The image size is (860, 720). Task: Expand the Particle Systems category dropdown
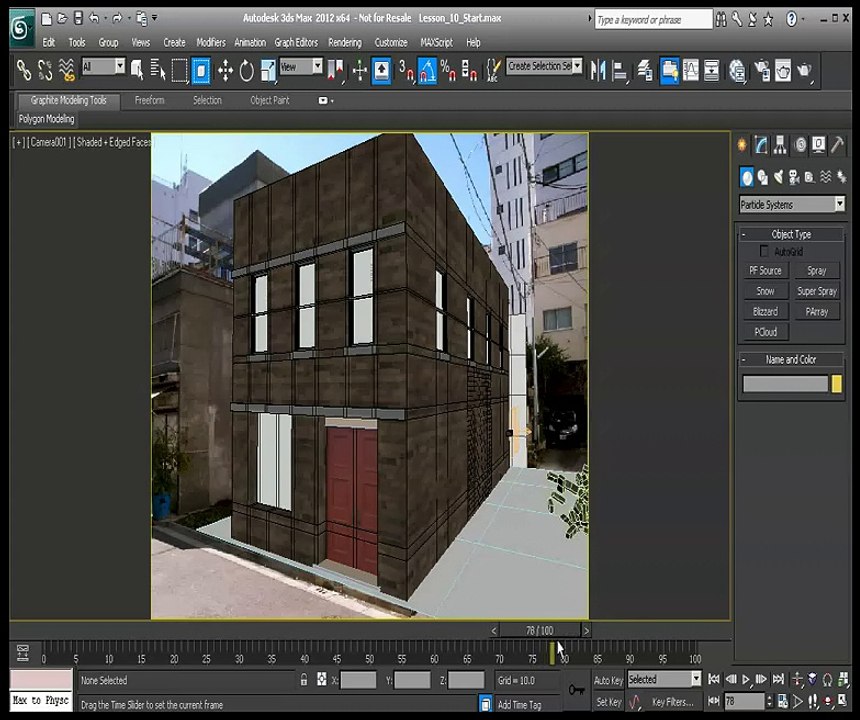tap(791, 205)
